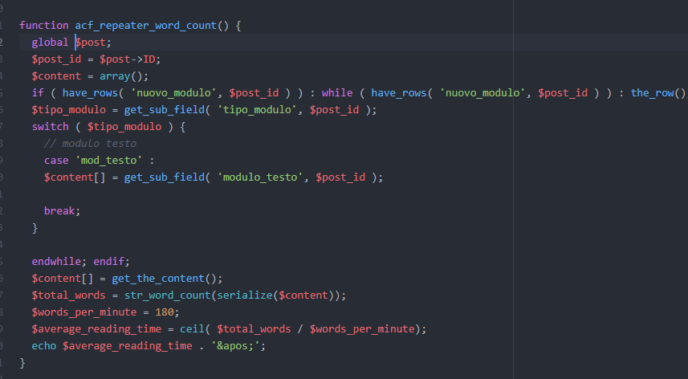Click the 'case' keyword

pyautogui.click(x=56, y=161)
